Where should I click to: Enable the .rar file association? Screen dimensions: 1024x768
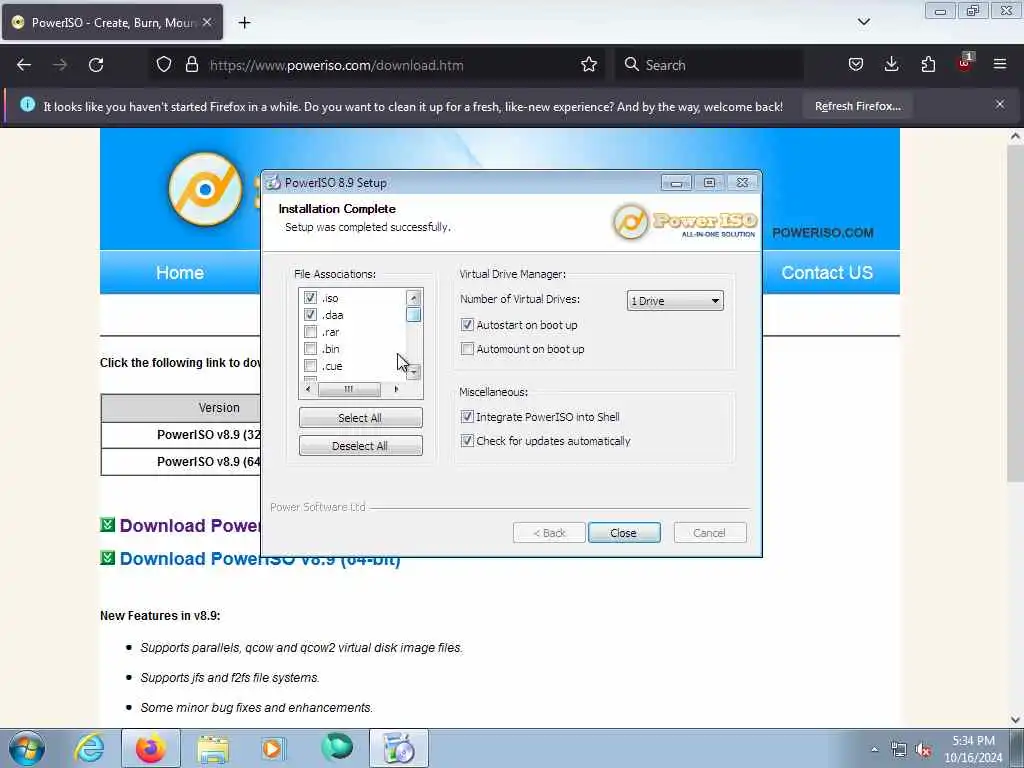click(x=310, y=332)
